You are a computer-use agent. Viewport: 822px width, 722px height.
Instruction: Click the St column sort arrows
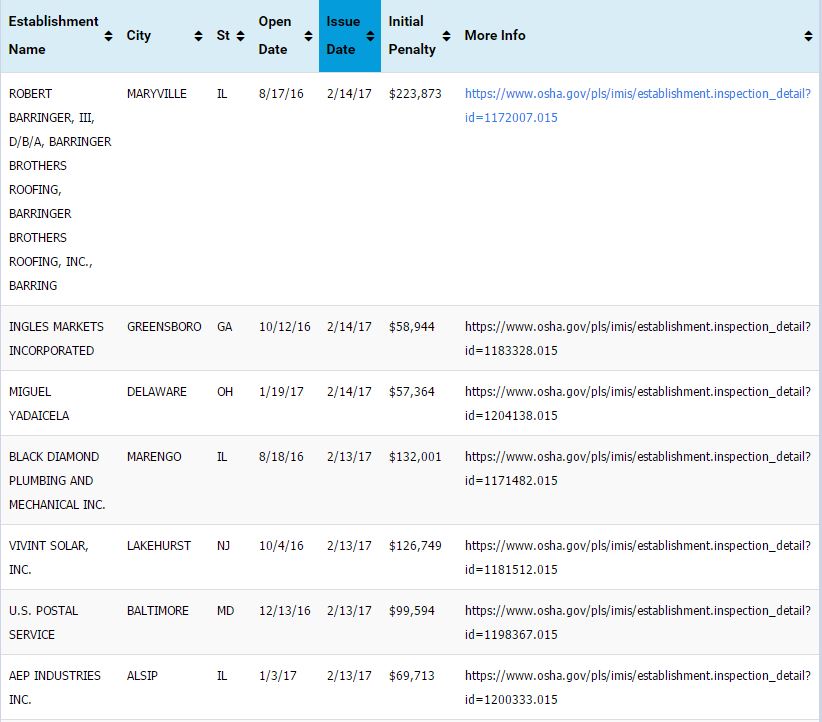click(x=240, y=36)
